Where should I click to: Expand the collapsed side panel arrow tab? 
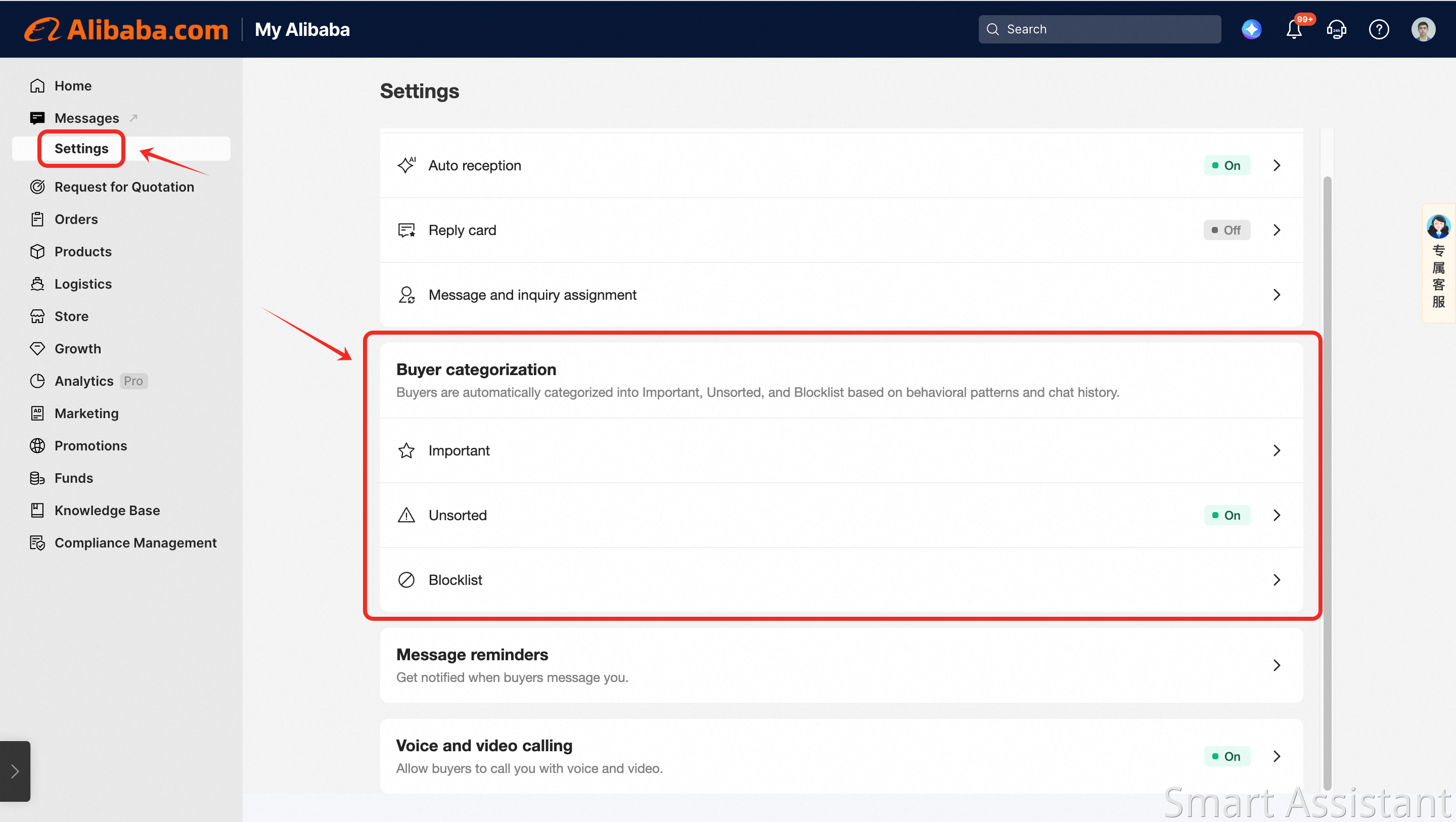(15, 771)
